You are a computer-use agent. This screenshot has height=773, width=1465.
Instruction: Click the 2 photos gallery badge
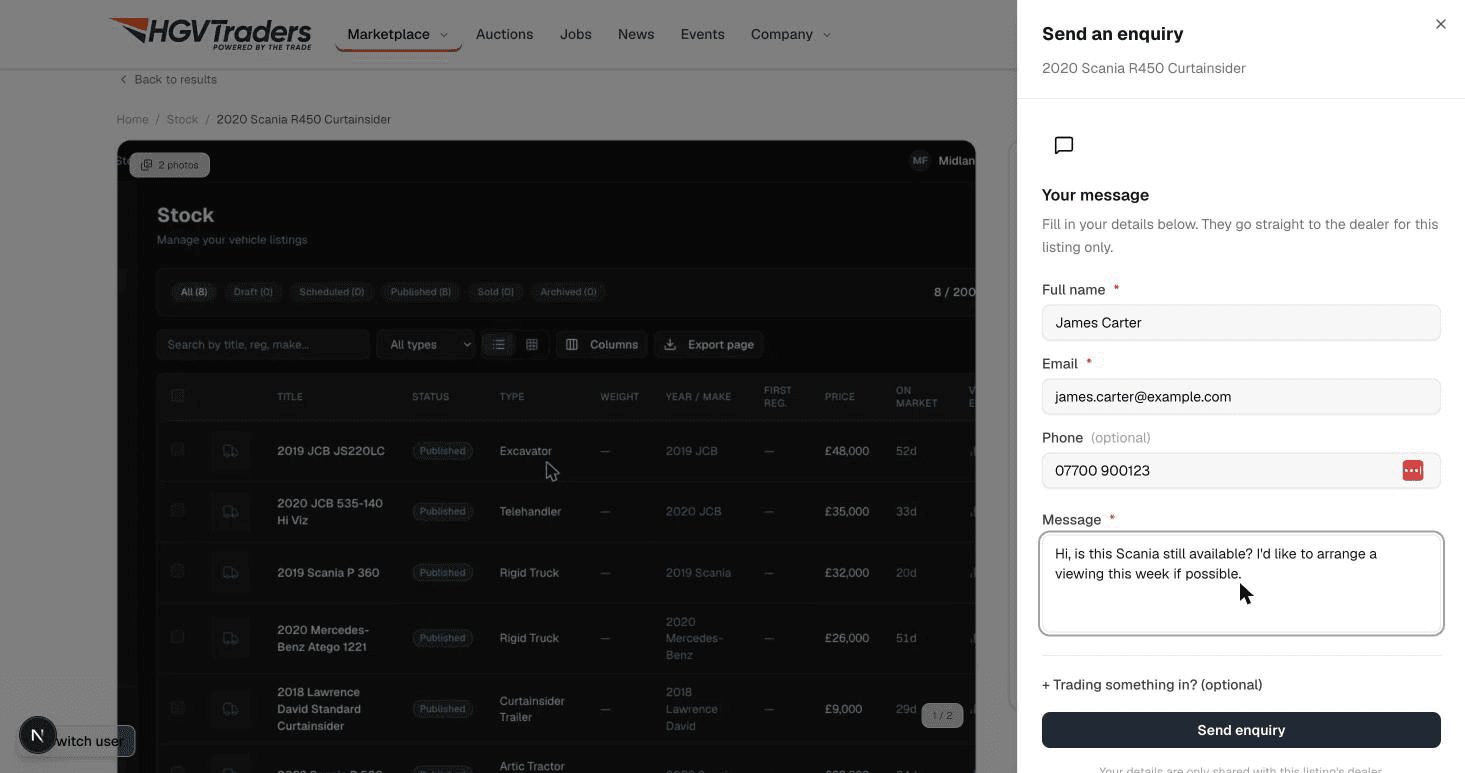pyautogui.click(x=170, y=165)
